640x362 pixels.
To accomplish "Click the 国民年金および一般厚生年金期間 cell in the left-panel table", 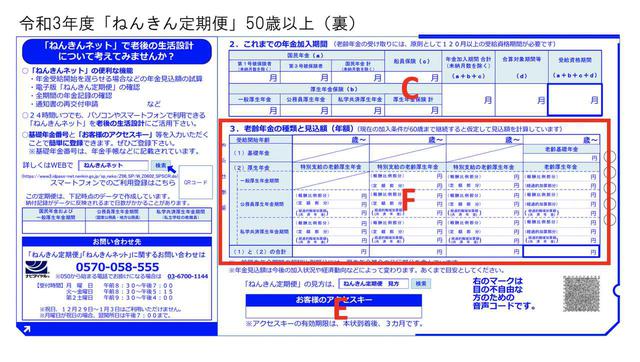I will tap(53, 215).
